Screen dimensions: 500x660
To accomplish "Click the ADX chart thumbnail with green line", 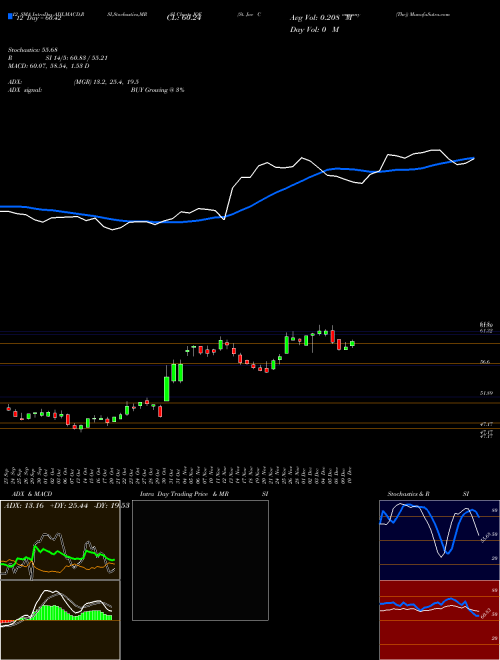I will pyautogui.click(x=60, y=540).
